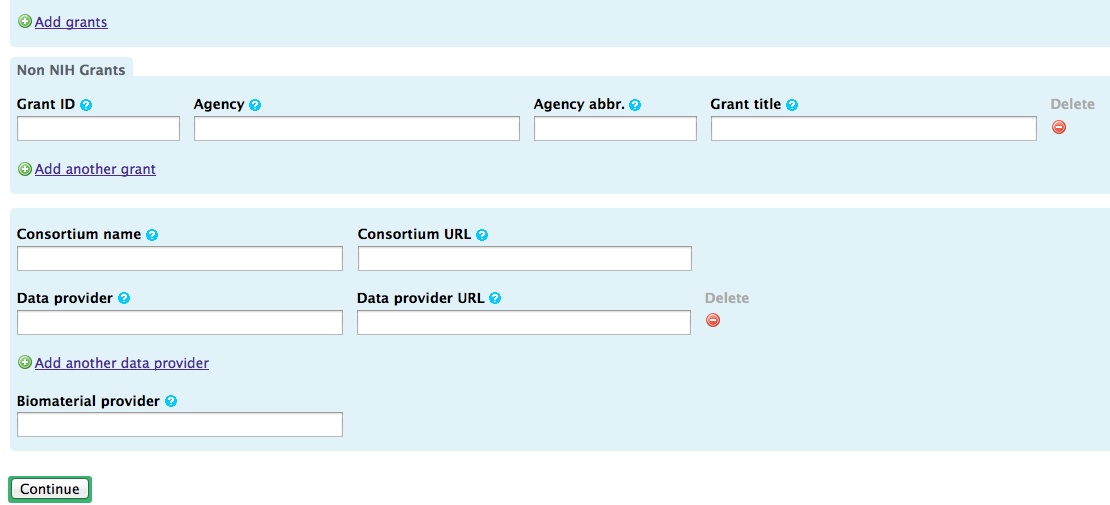The height and width of the screenshot is (505, 1110).
Task: Click Add another data provider link
Action: tap(121, 363)
